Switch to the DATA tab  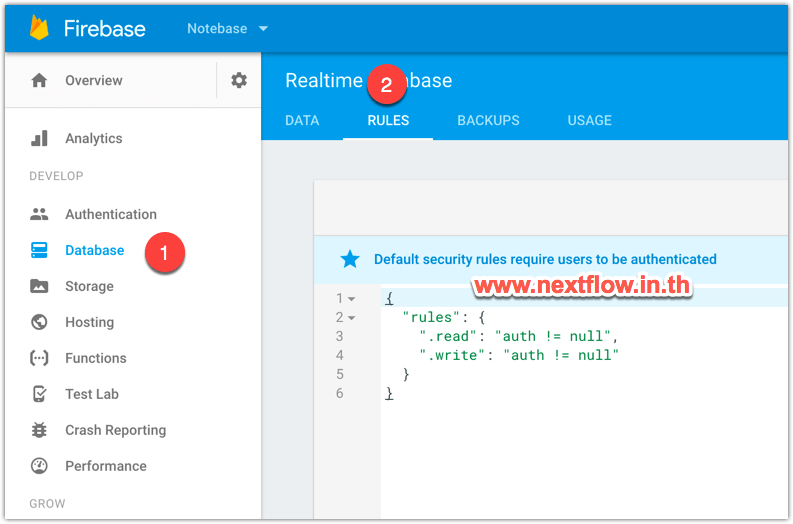pos(302,120)
